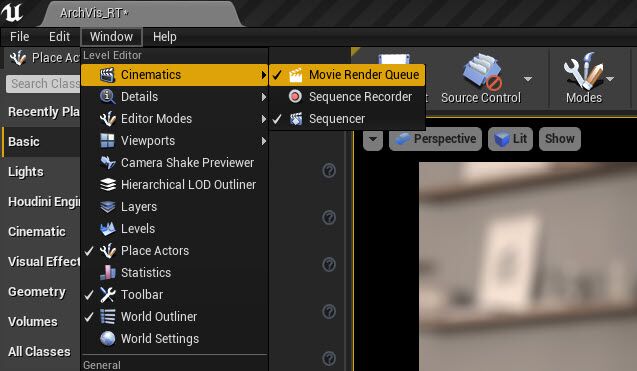The image size is (637, 371).
Task: Click the Details magnifier icon
Action: click(107, 97)
